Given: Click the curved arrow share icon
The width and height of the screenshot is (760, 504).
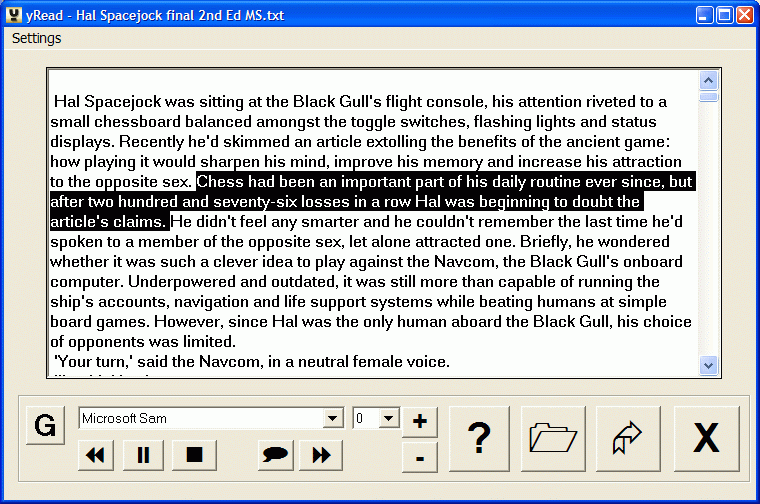Looking at the screenshot, I should [628, 438].
